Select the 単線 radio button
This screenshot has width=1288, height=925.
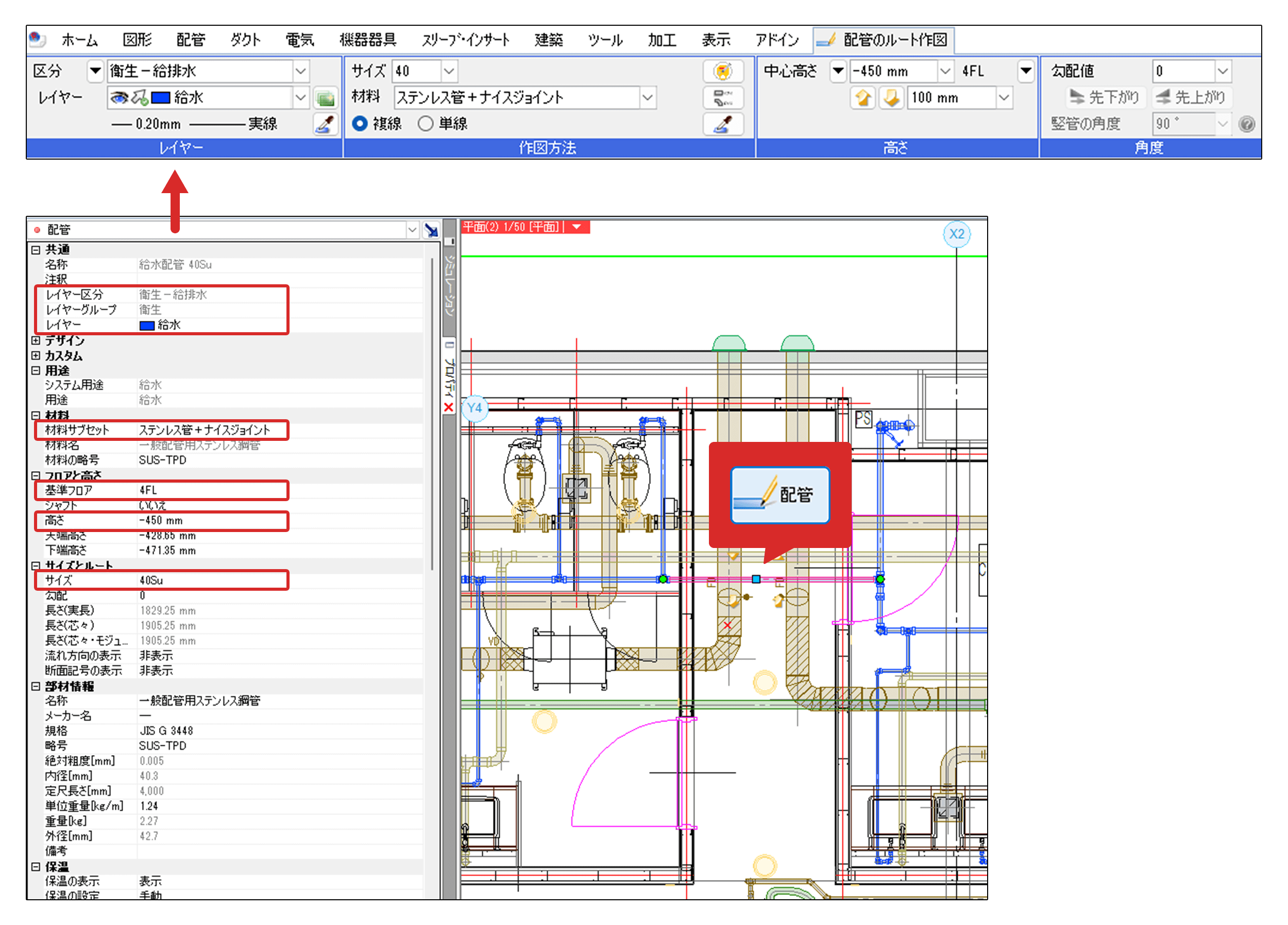coord(426,123)
